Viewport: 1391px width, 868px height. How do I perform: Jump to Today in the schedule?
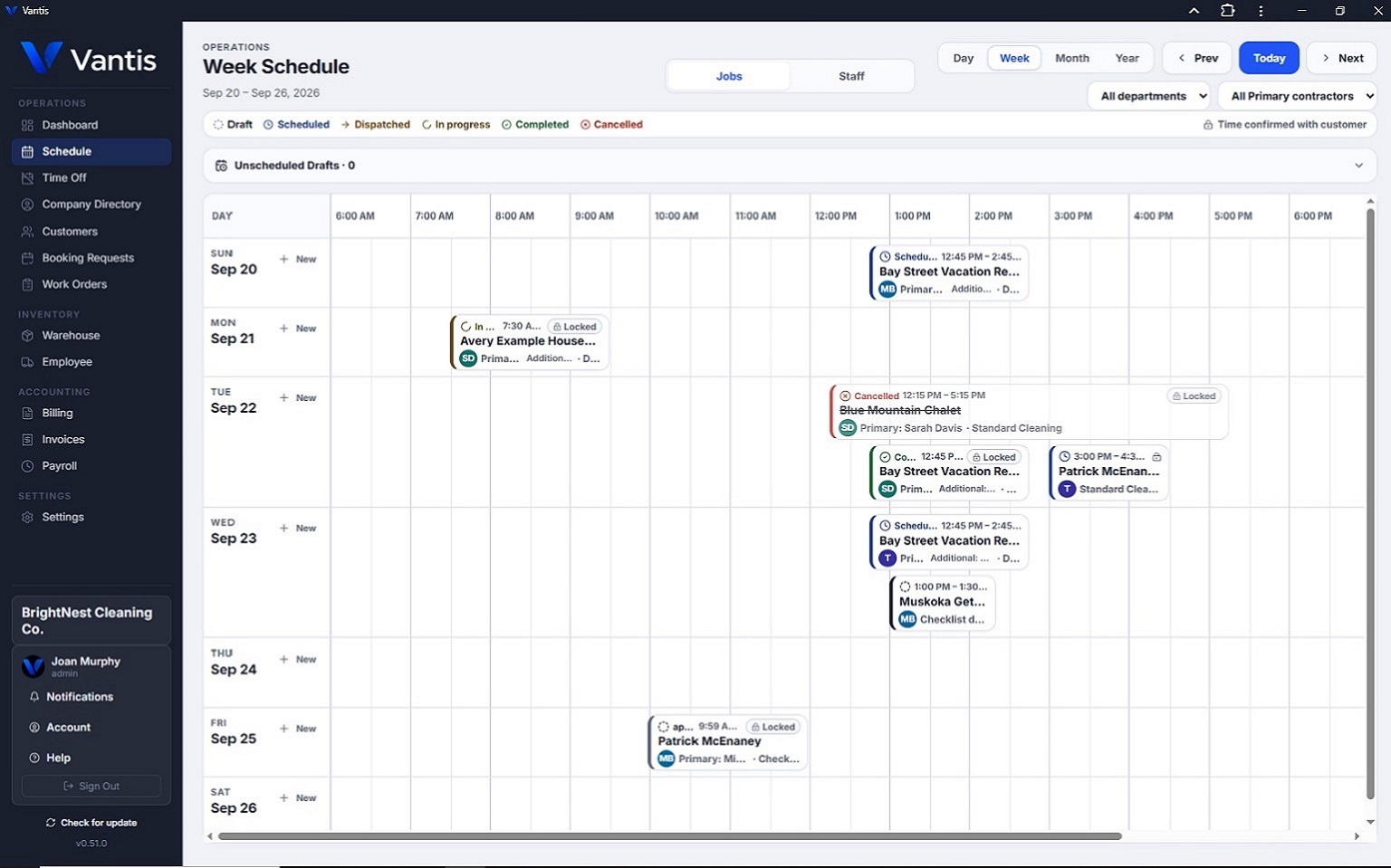click(1269, 58)
